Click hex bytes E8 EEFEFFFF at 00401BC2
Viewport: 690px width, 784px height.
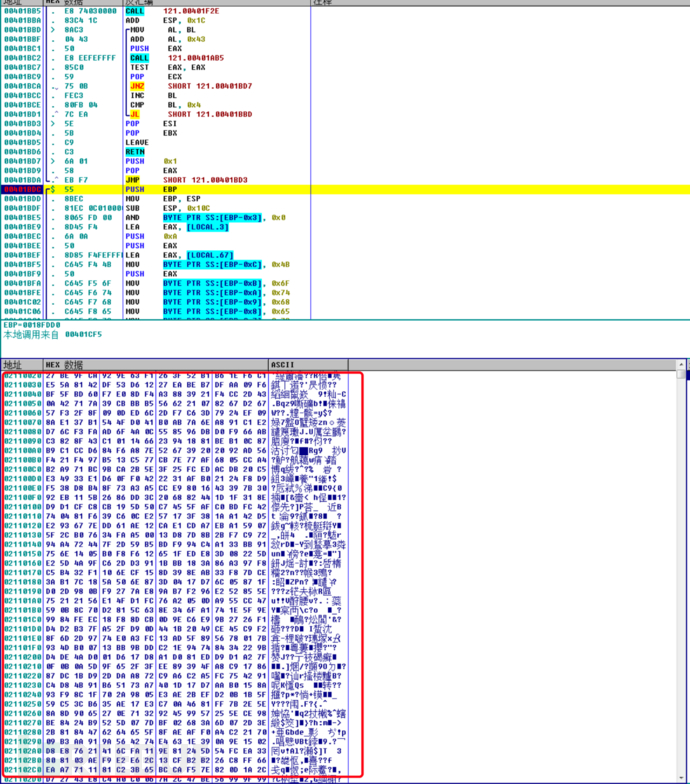[x=90, y=58]
